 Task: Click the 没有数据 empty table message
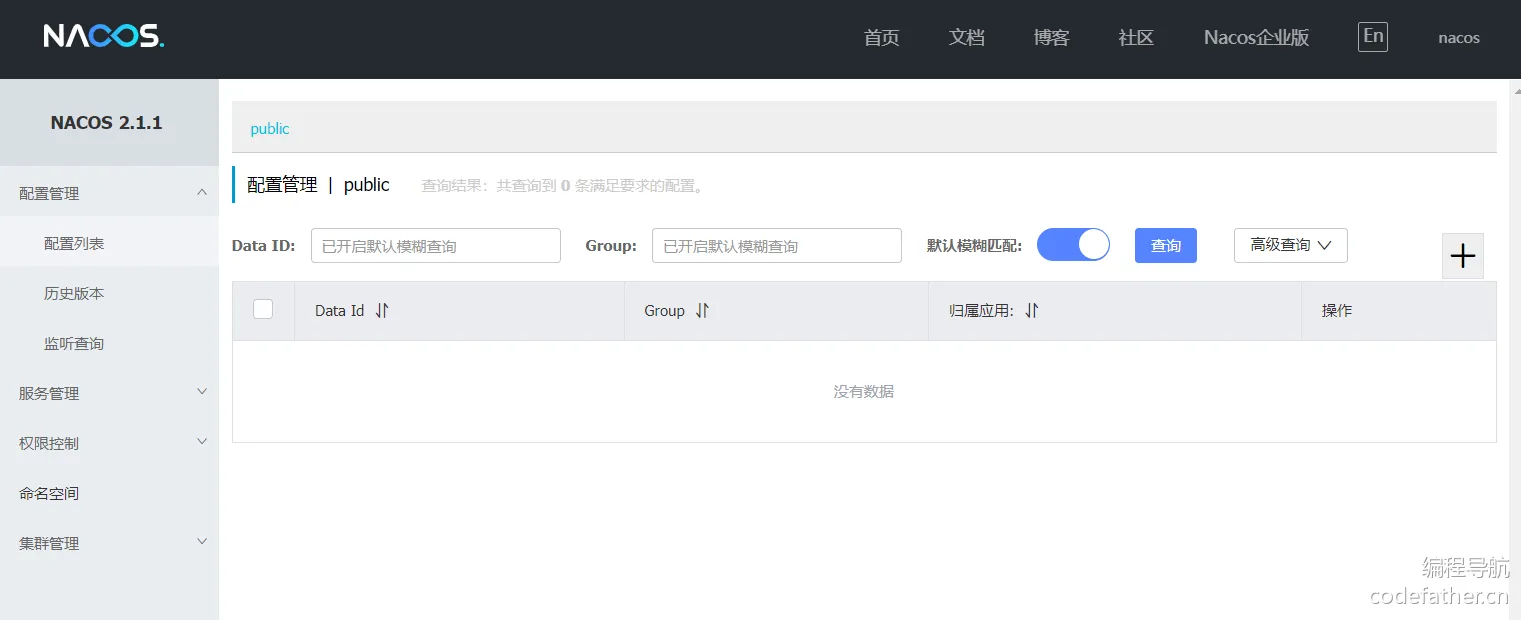coord(864,391)
